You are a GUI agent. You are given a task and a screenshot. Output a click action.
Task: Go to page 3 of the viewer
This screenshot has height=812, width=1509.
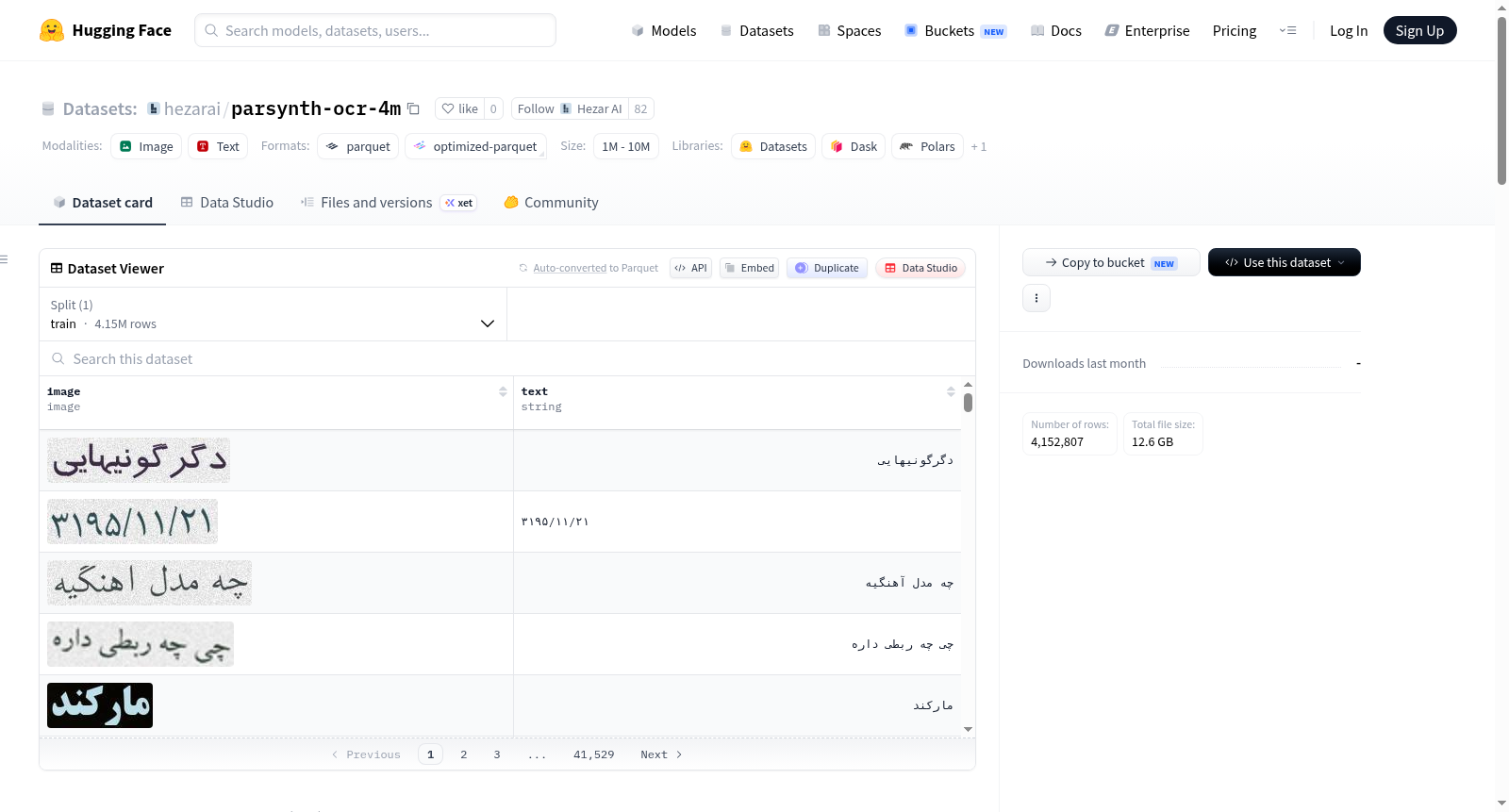(x=497, y=754)
